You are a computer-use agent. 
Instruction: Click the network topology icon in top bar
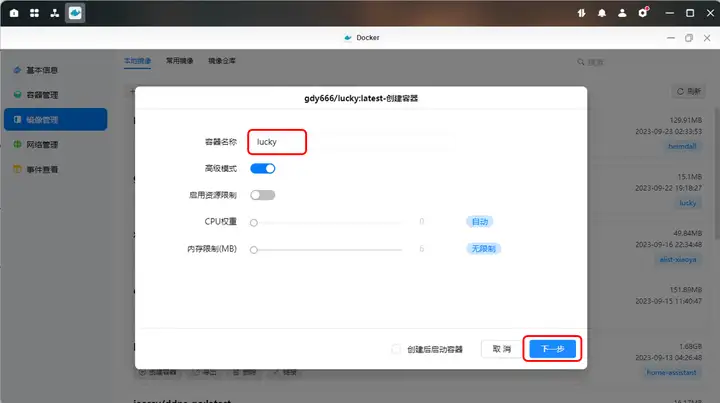(x=55, y=13)
